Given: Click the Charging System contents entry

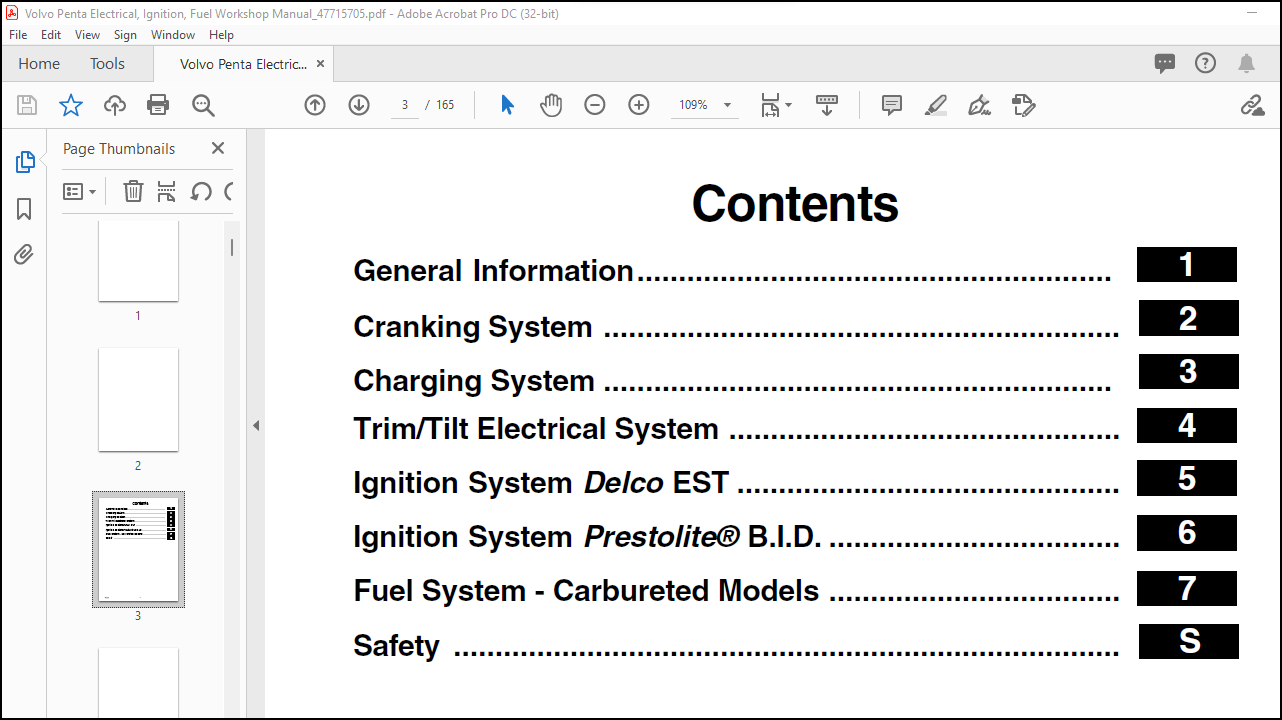Looking at the screenshot, I should (732, 381).
